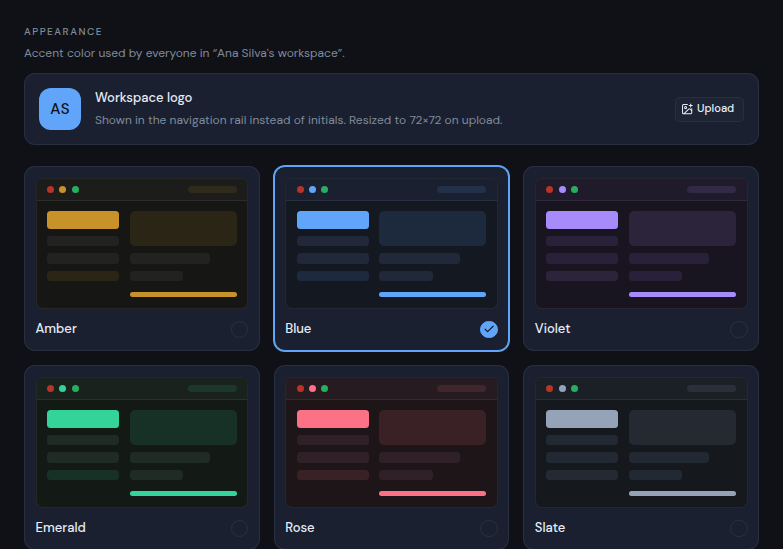Click the Upload logo button

709,109
